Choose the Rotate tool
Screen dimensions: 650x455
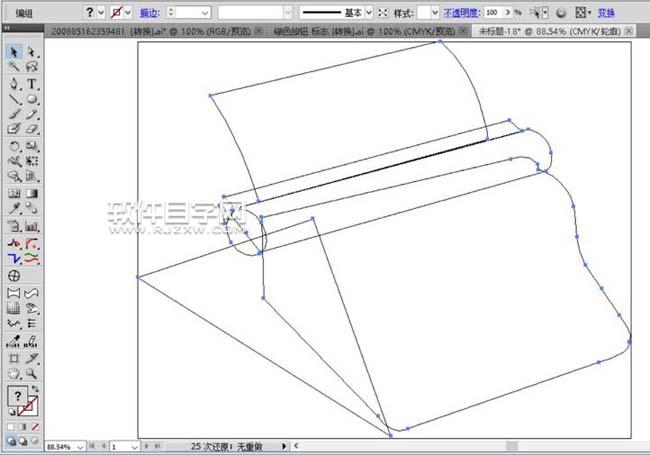[14, 146]
